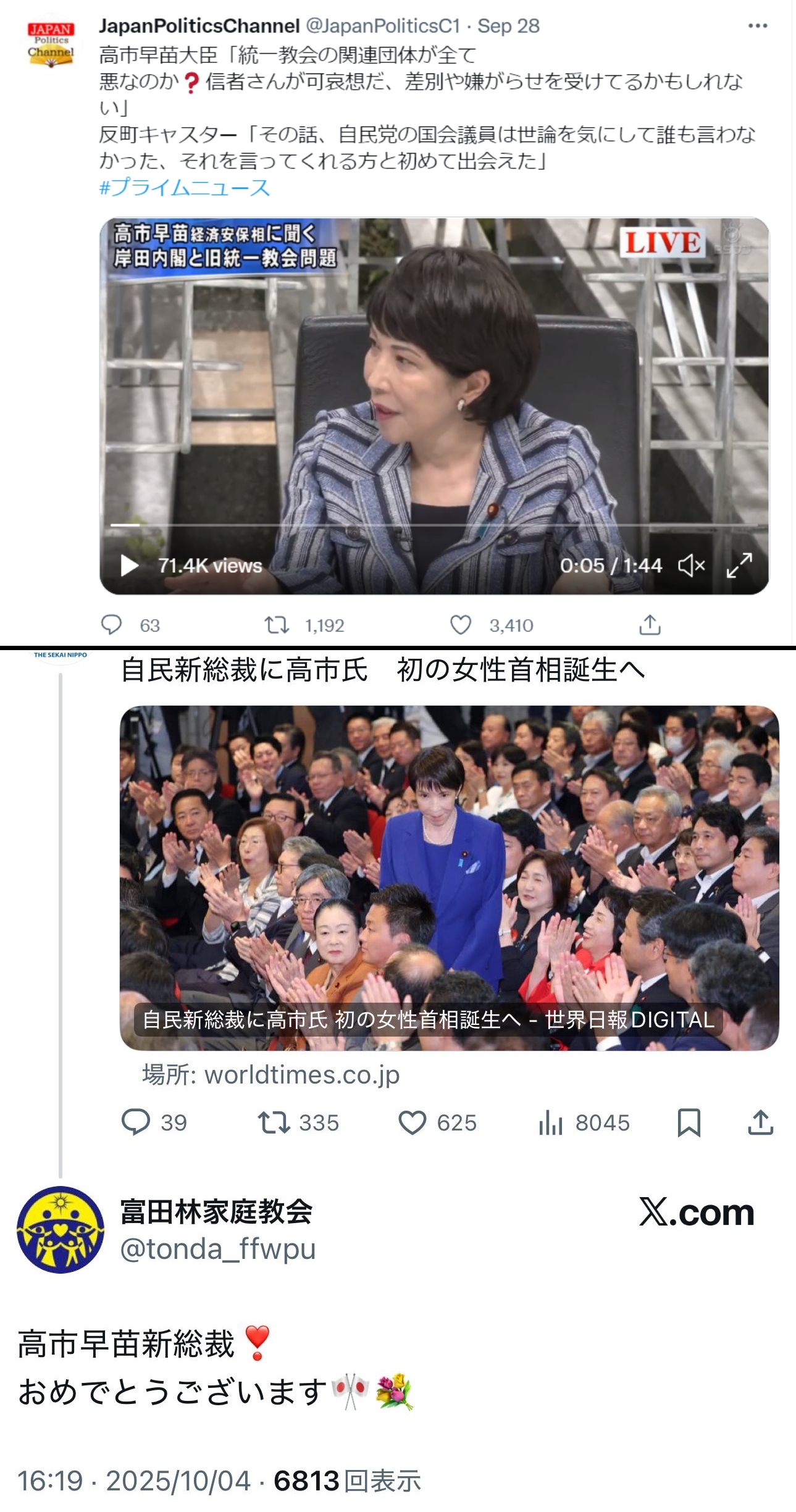Expand the video to fullscreen
This screenshot has width=796, height=1512.
point(739,565)
